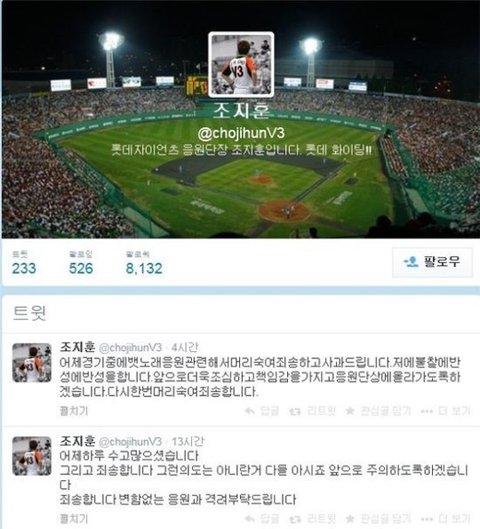Click avatar thumbnail on first tweet

32,363
